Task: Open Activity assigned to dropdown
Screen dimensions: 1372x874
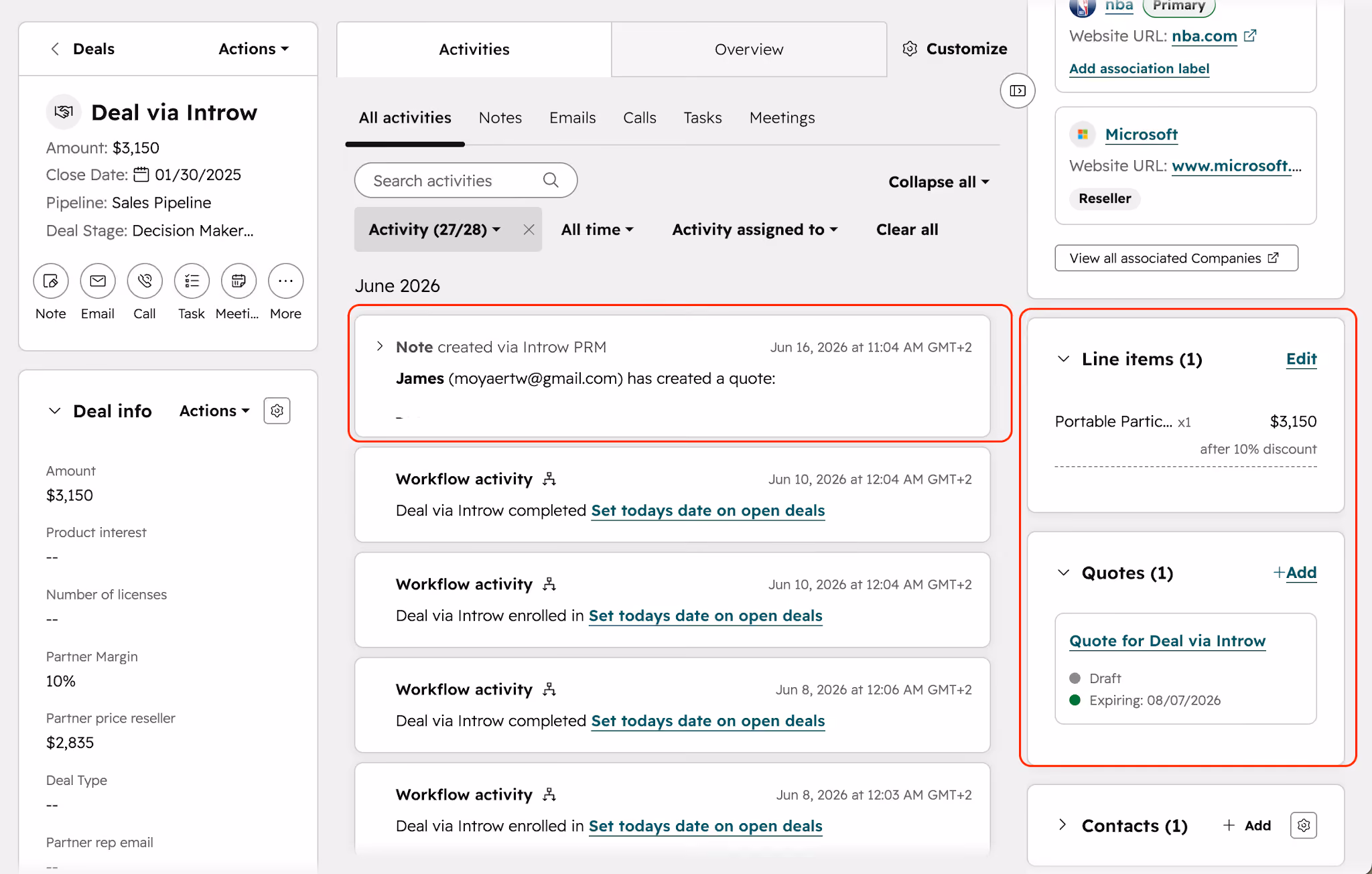Action: [755, 230]
